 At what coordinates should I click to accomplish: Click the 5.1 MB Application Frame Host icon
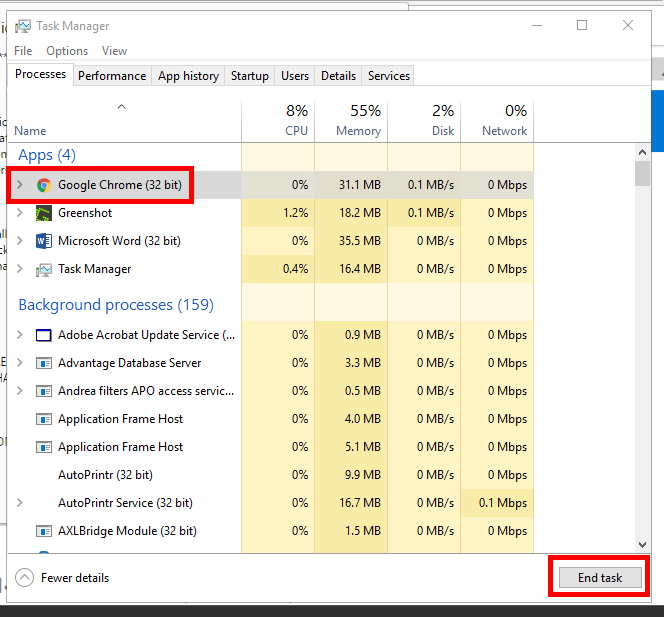click(44, 447)
